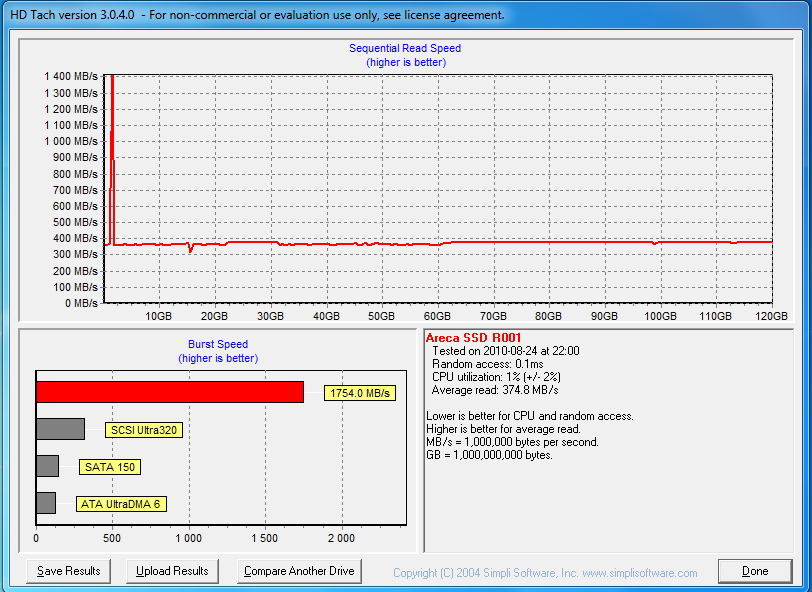Click the SCSI Ultra320 label
This screenshot has width=812, height=592.
pos(144,430)
